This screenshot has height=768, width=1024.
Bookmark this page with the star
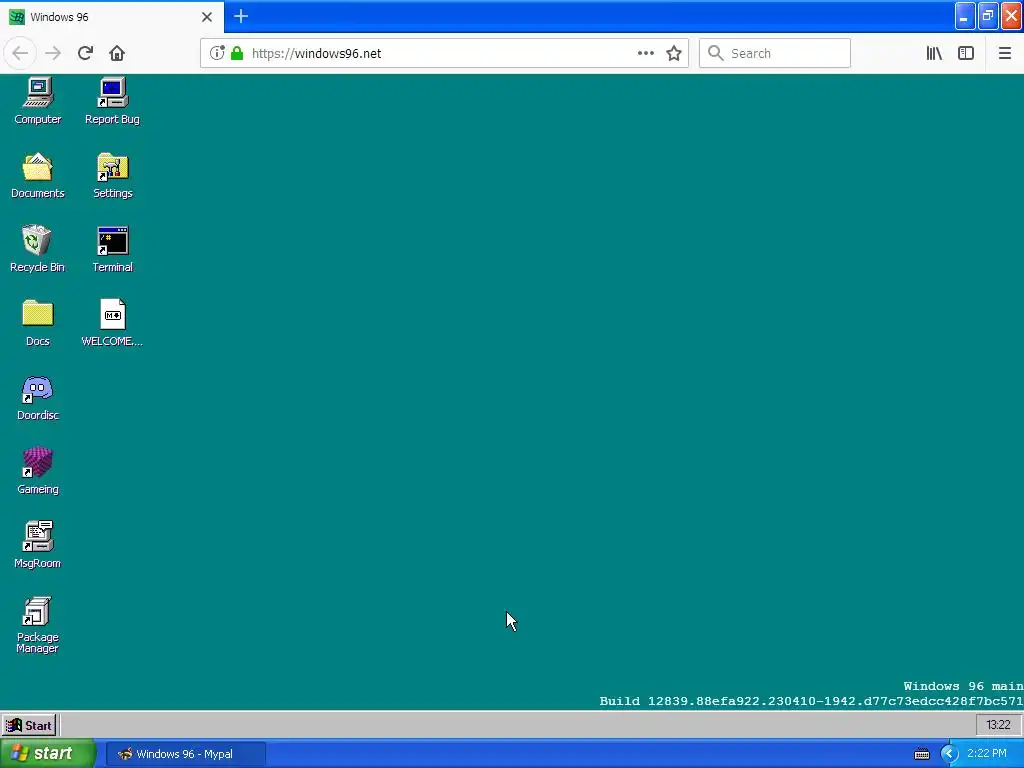674,54
